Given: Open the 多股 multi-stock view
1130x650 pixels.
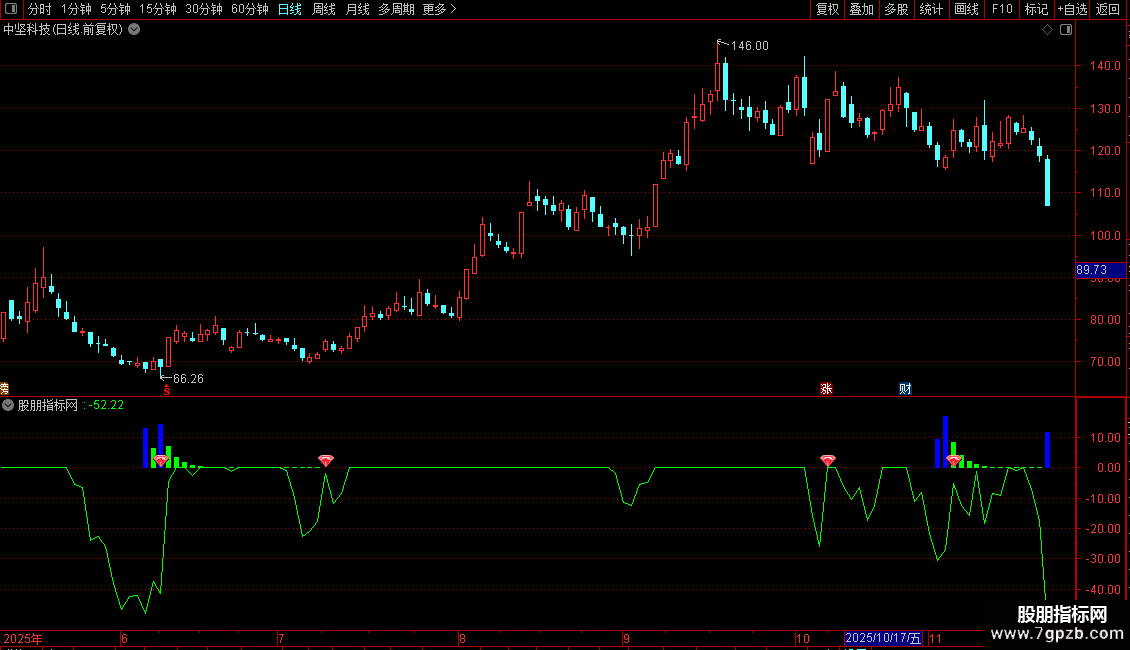Looking at the screenshot, I should click(x=896, y=9).
